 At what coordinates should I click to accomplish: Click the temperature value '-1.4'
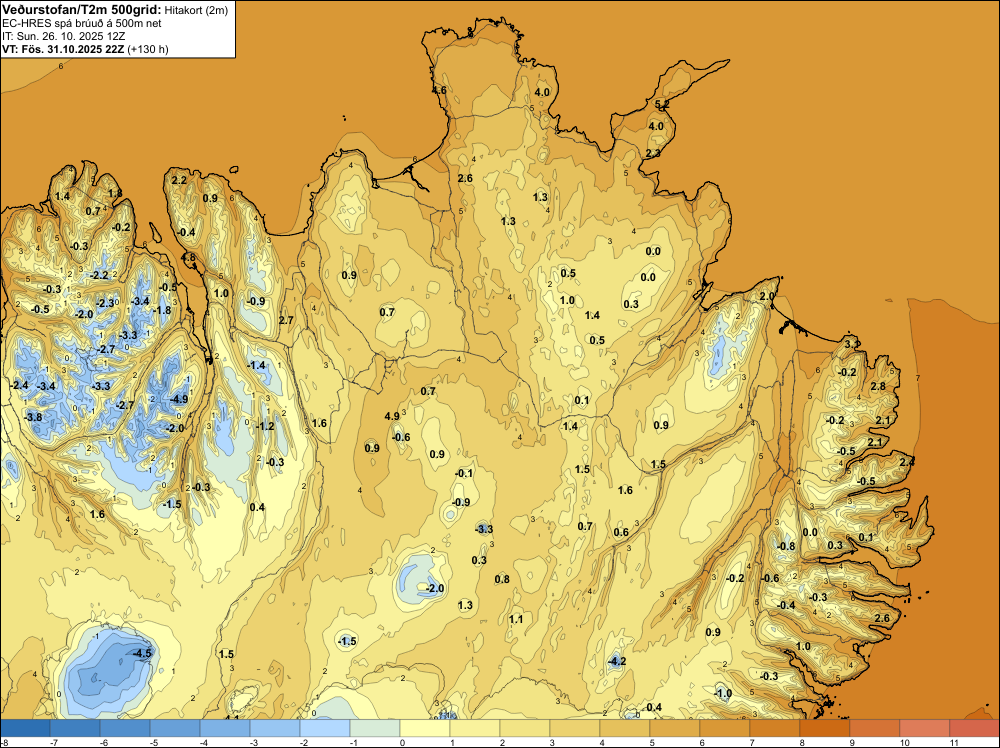(256, 365)
